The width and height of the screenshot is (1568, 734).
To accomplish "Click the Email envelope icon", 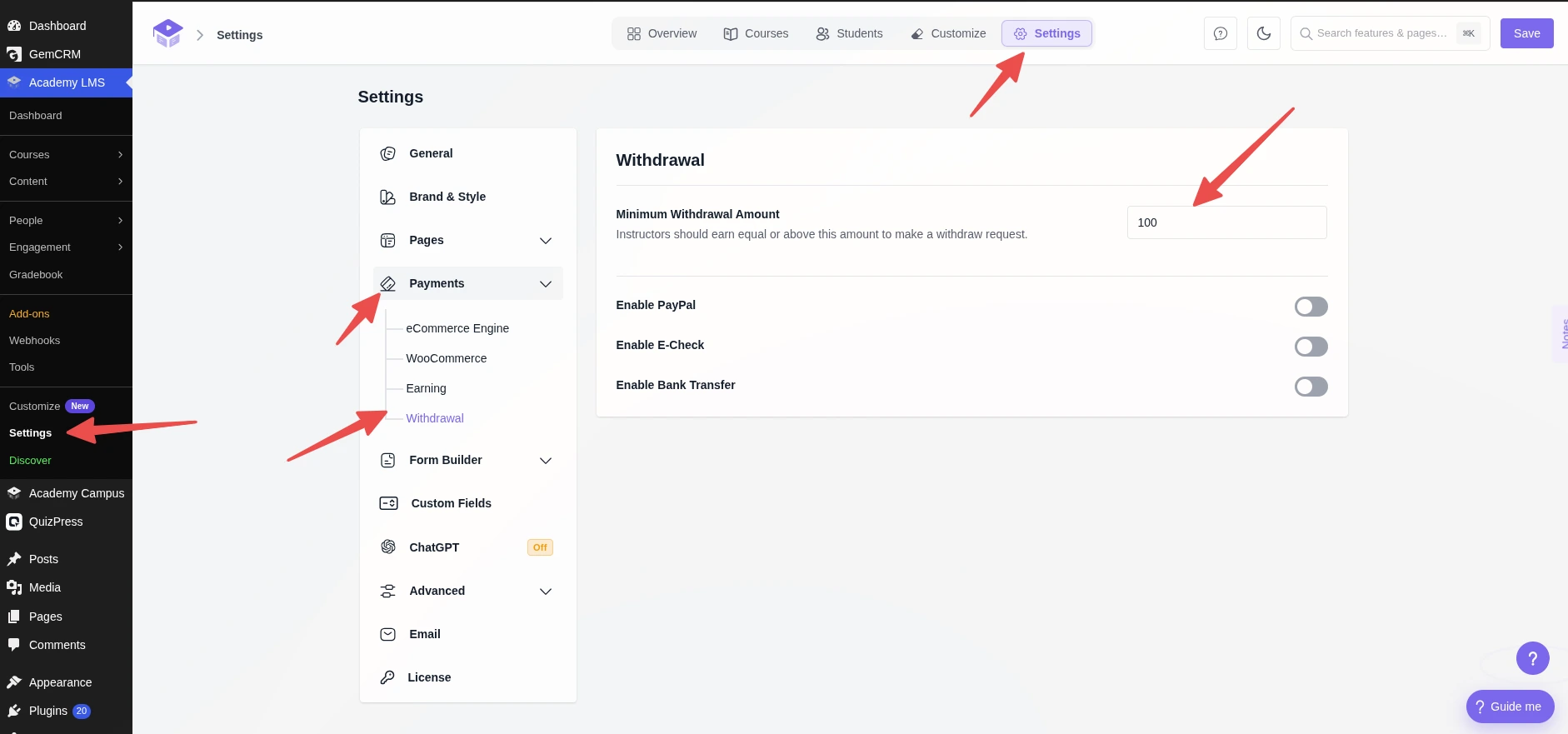I will point(387,634).
